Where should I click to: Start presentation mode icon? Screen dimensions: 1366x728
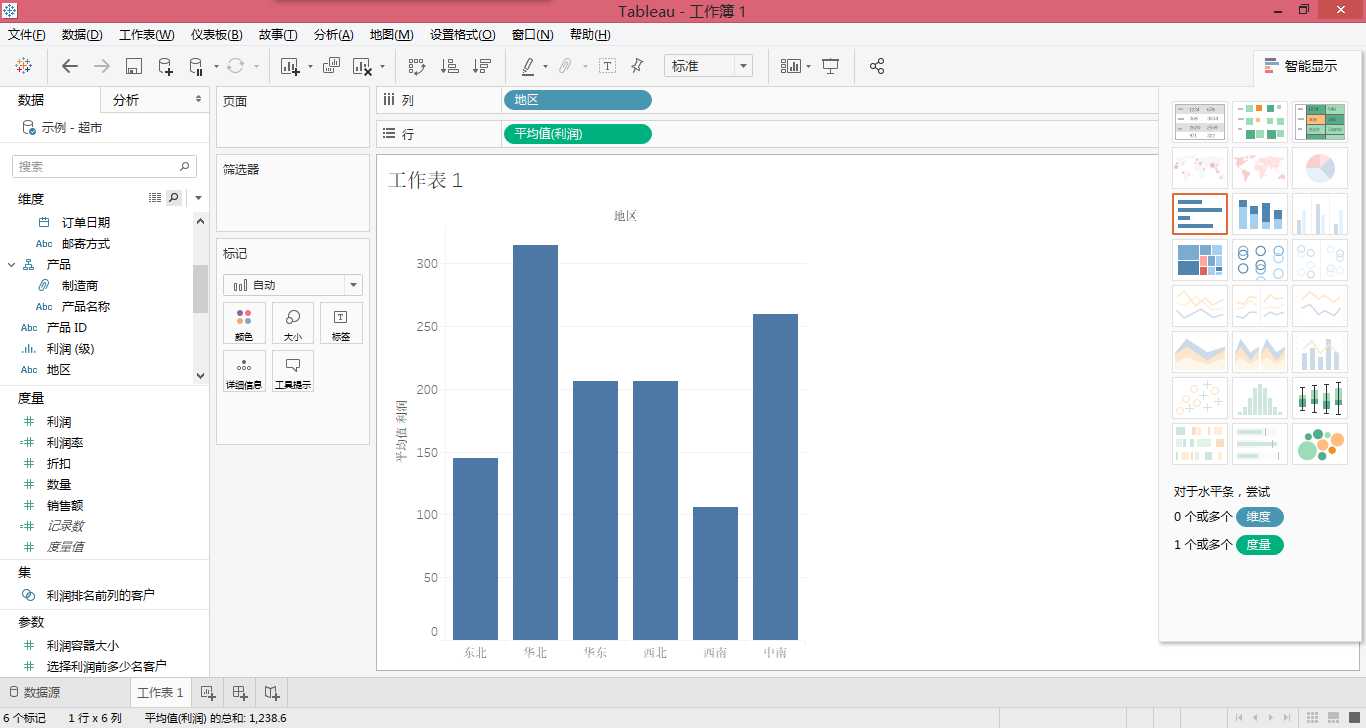click(x=830, y=66)
